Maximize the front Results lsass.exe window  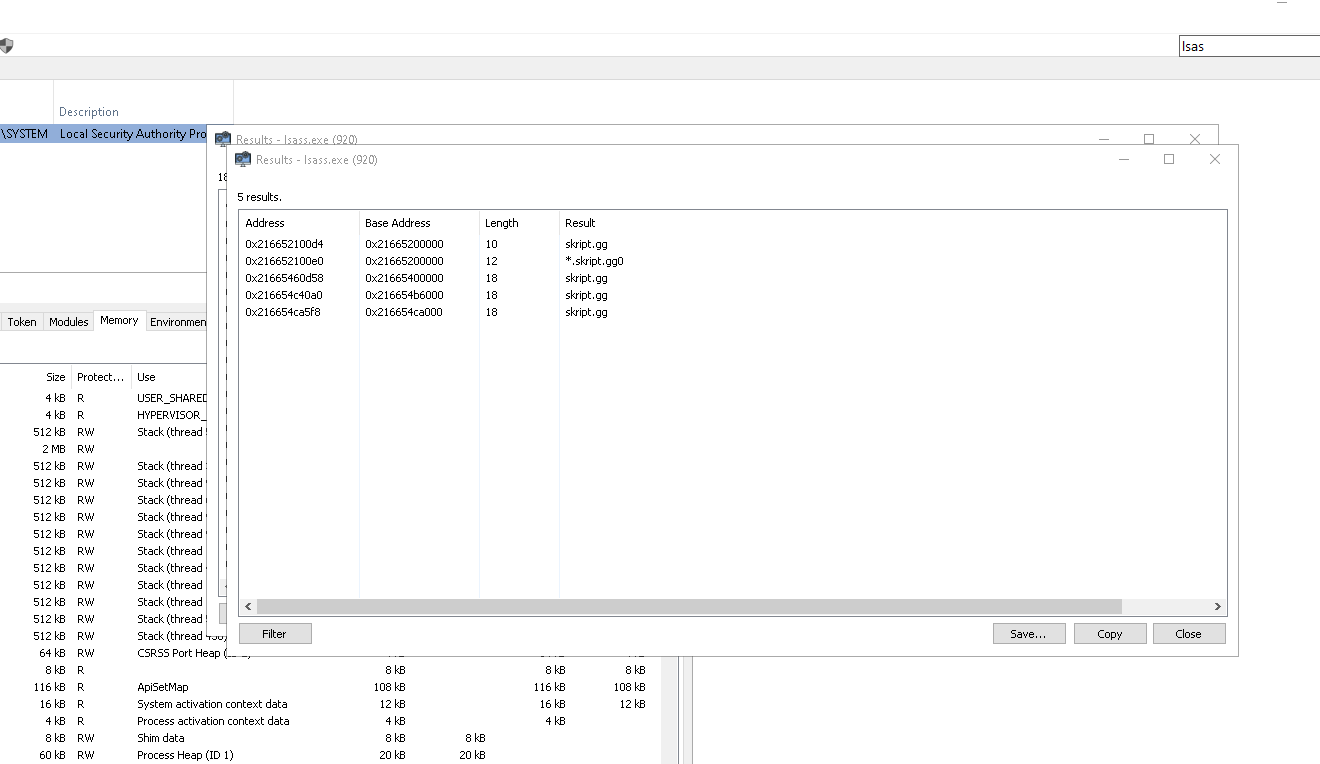pyautogui.click(x=1169, y=159)
